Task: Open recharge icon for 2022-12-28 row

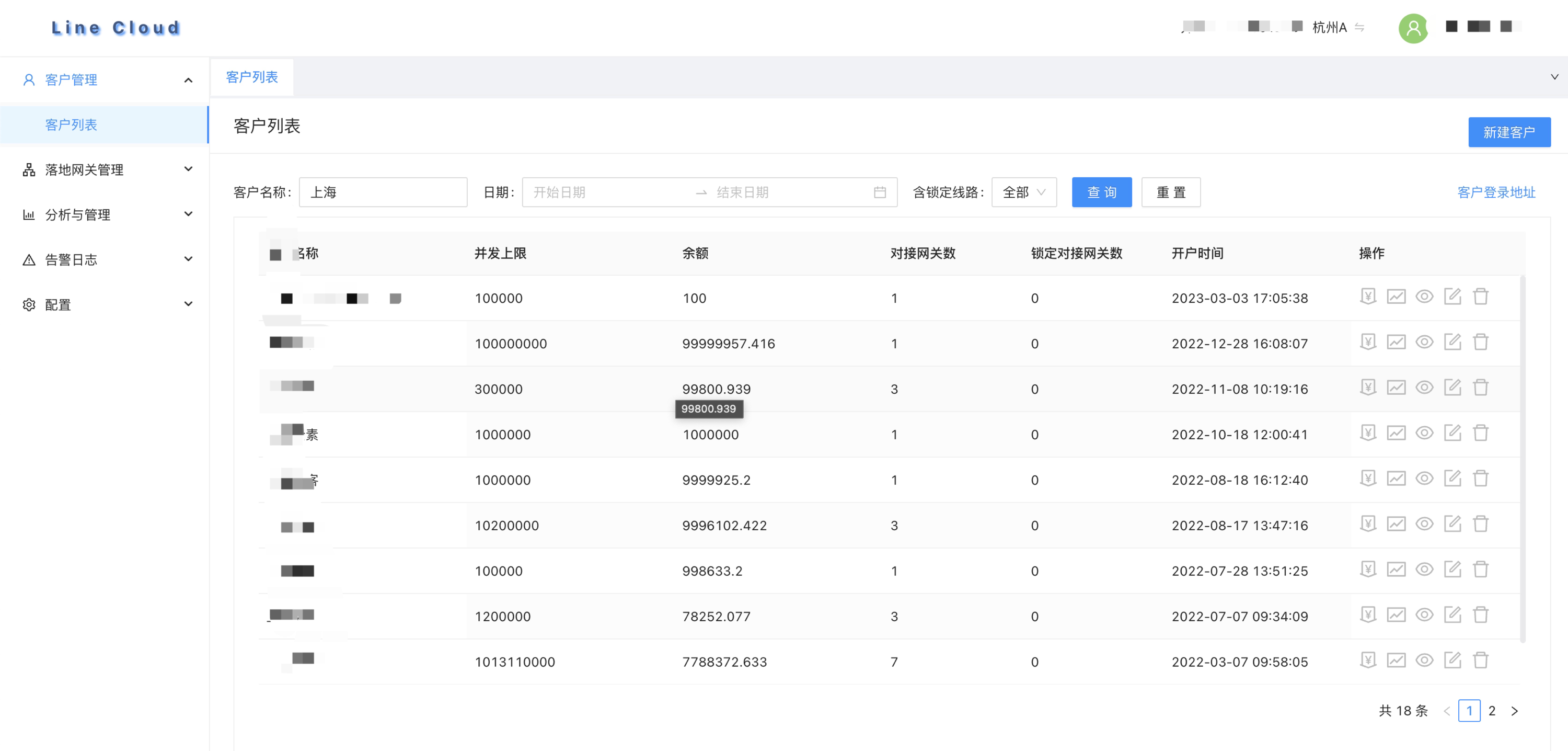Action: pyautogui.click(x=1368, y=343)
